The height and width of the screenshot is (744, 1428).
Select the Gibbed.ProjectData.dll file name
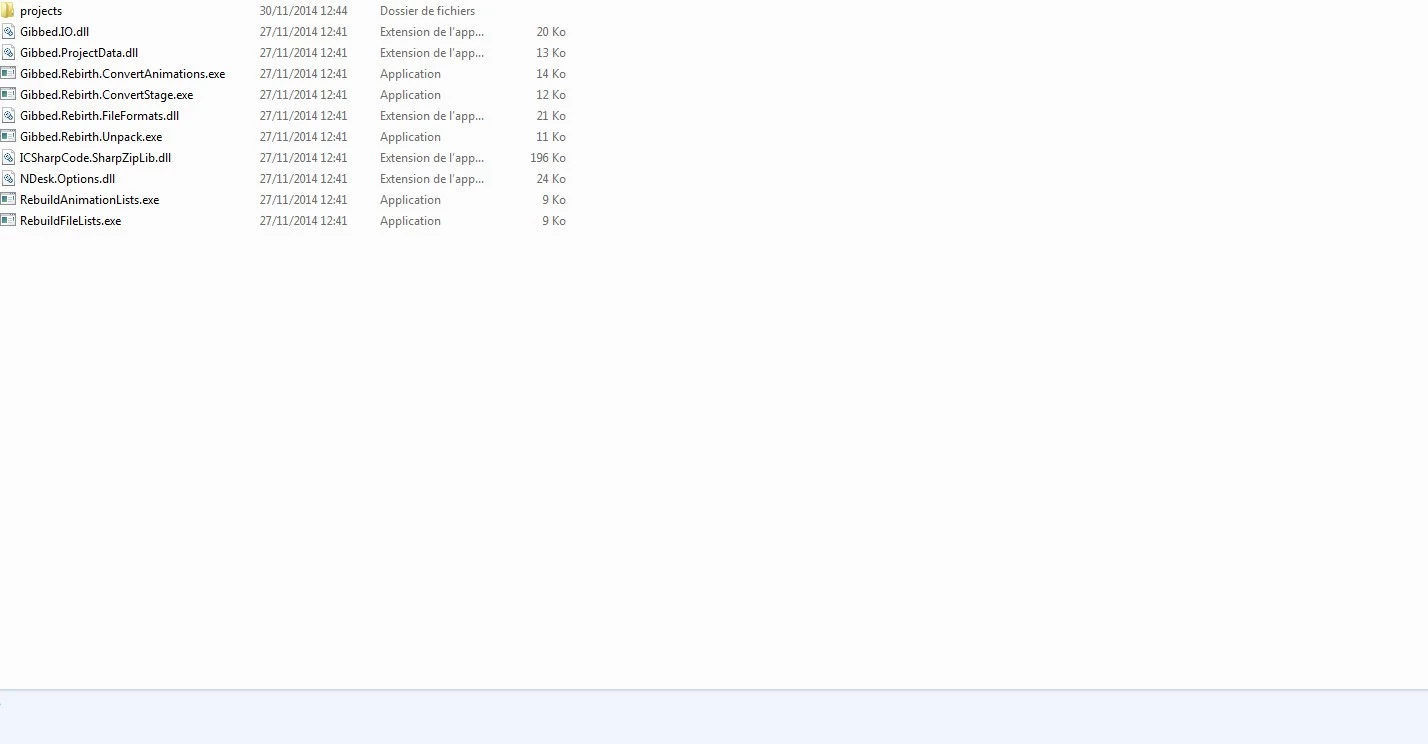pyautogui.click(x=79, y=53)
